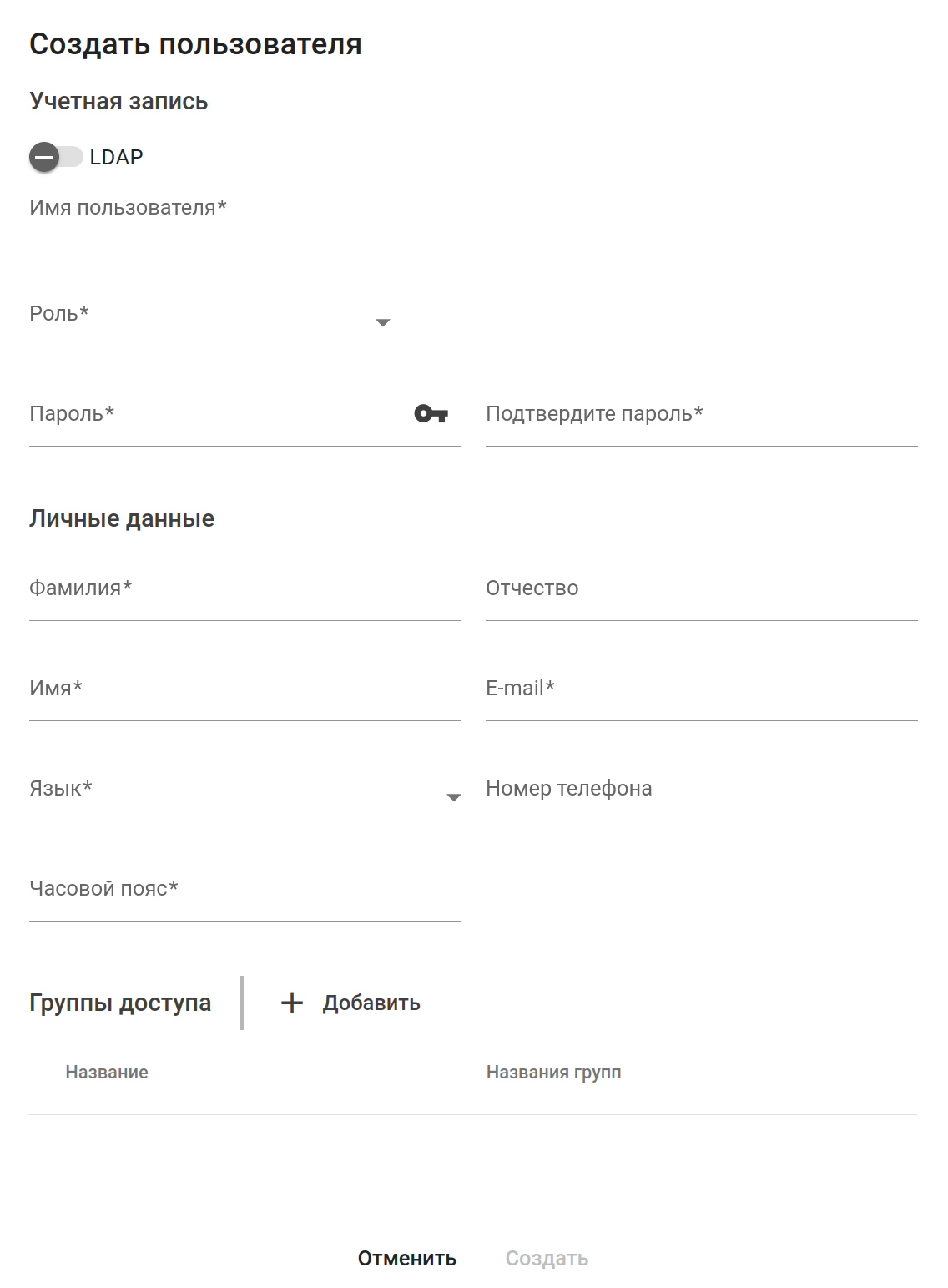948x1288 pixels.
Task: Click the Номер телефона field
Action: coord(701,796)
